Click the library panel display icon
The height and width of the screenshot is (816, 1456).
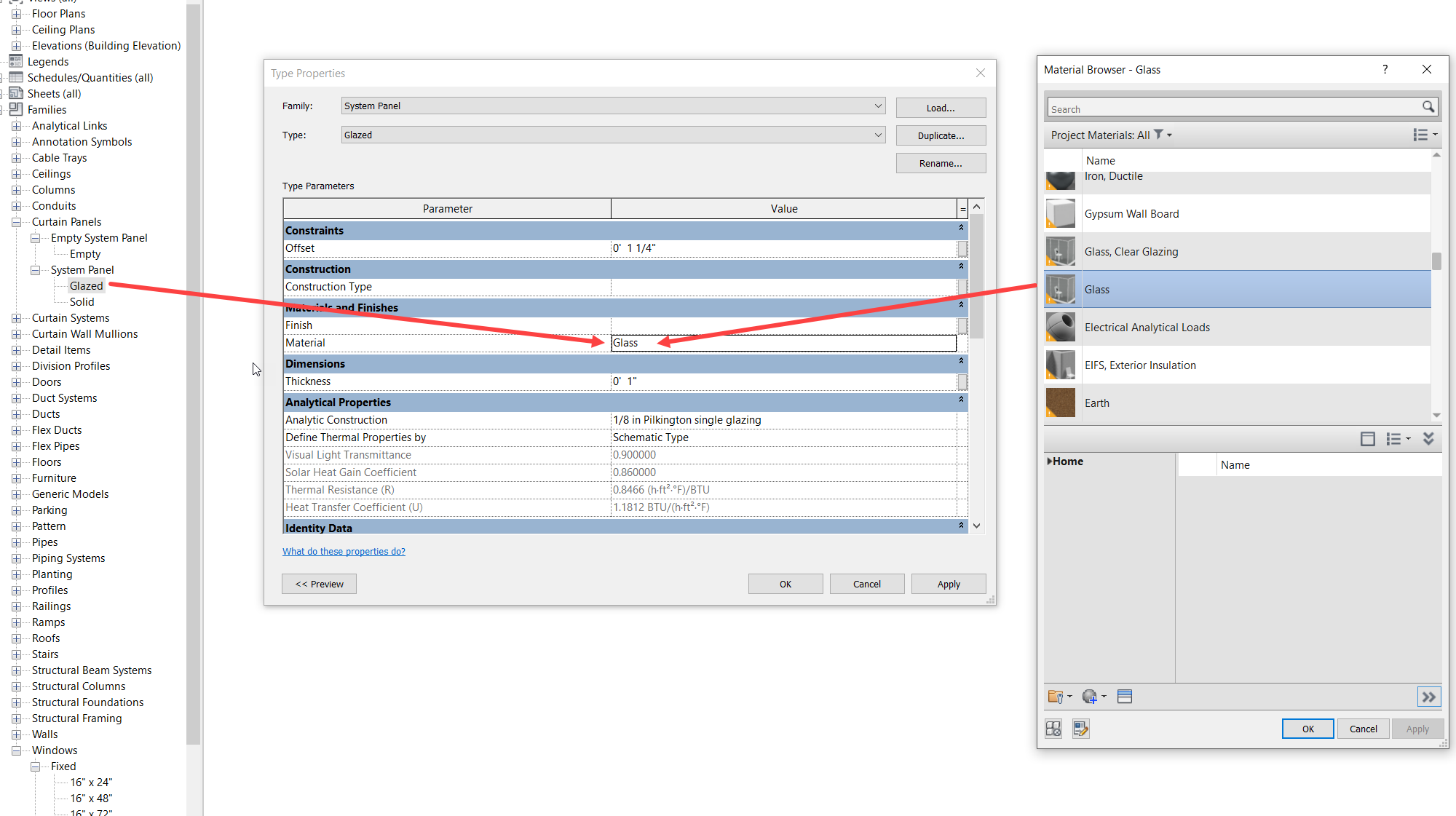click(x=1367, y=439)
